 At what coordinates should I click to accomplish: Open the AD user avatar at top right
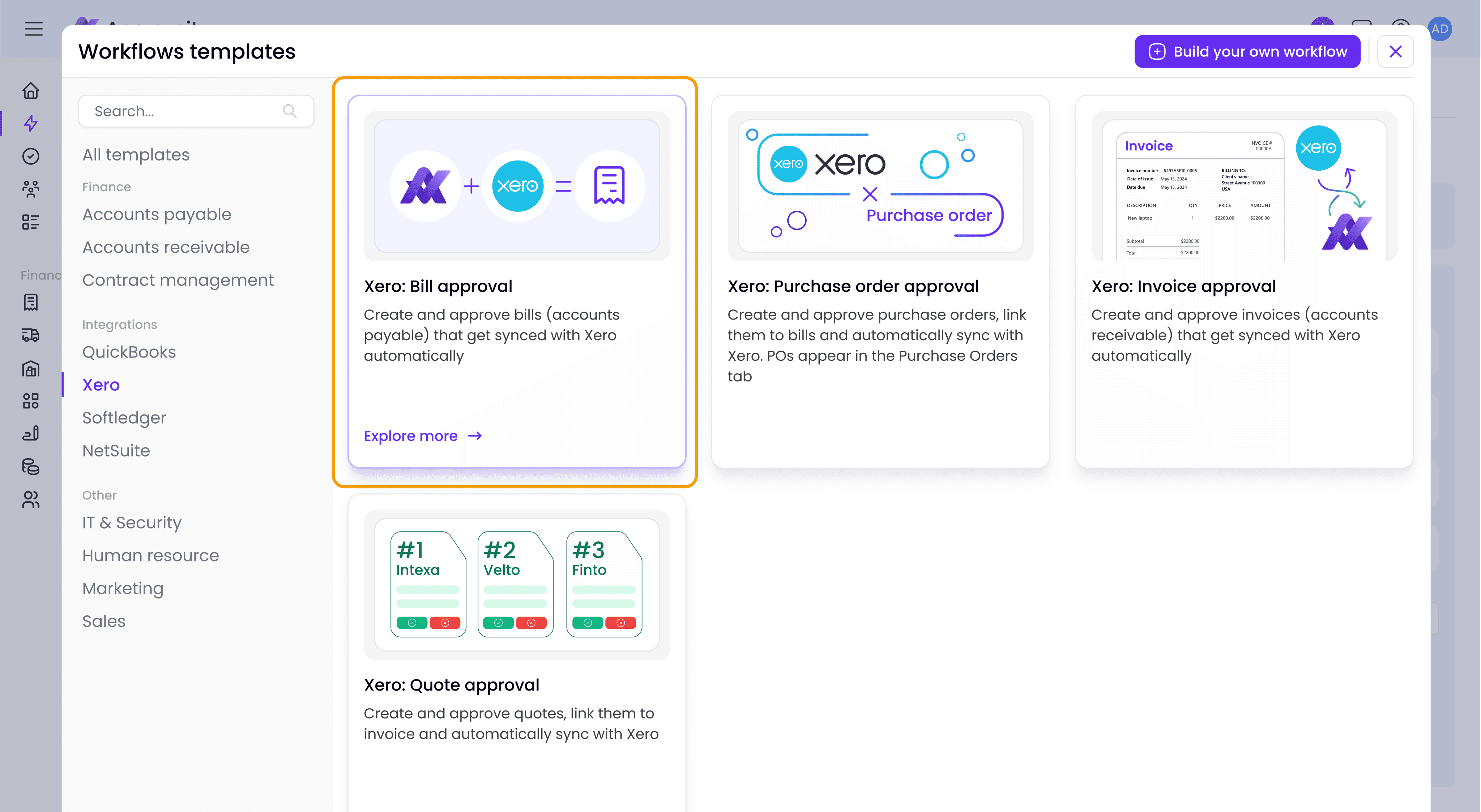click(1440, 29)
